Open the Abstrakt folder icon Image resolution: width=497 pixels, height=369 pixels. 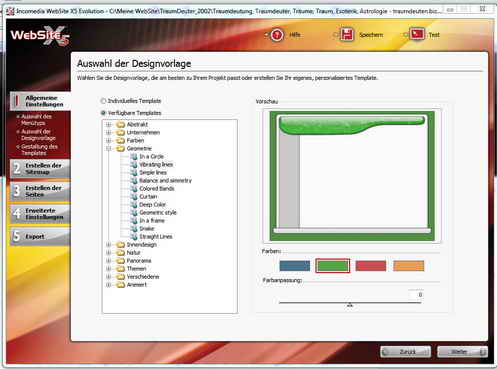click(x=120, y=124)
